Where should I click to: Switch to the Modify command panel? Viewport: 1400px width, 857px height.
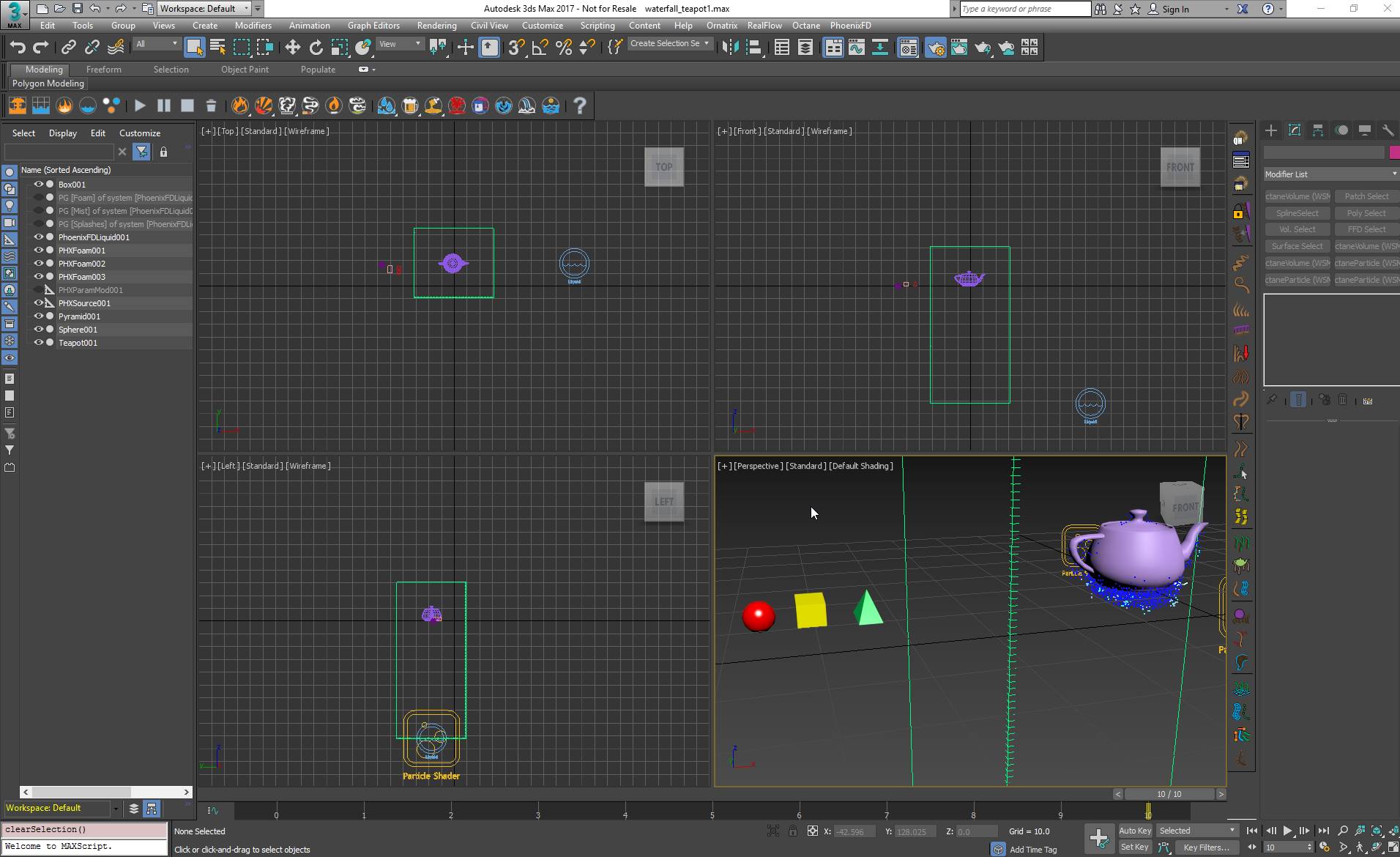(1295, 130)
